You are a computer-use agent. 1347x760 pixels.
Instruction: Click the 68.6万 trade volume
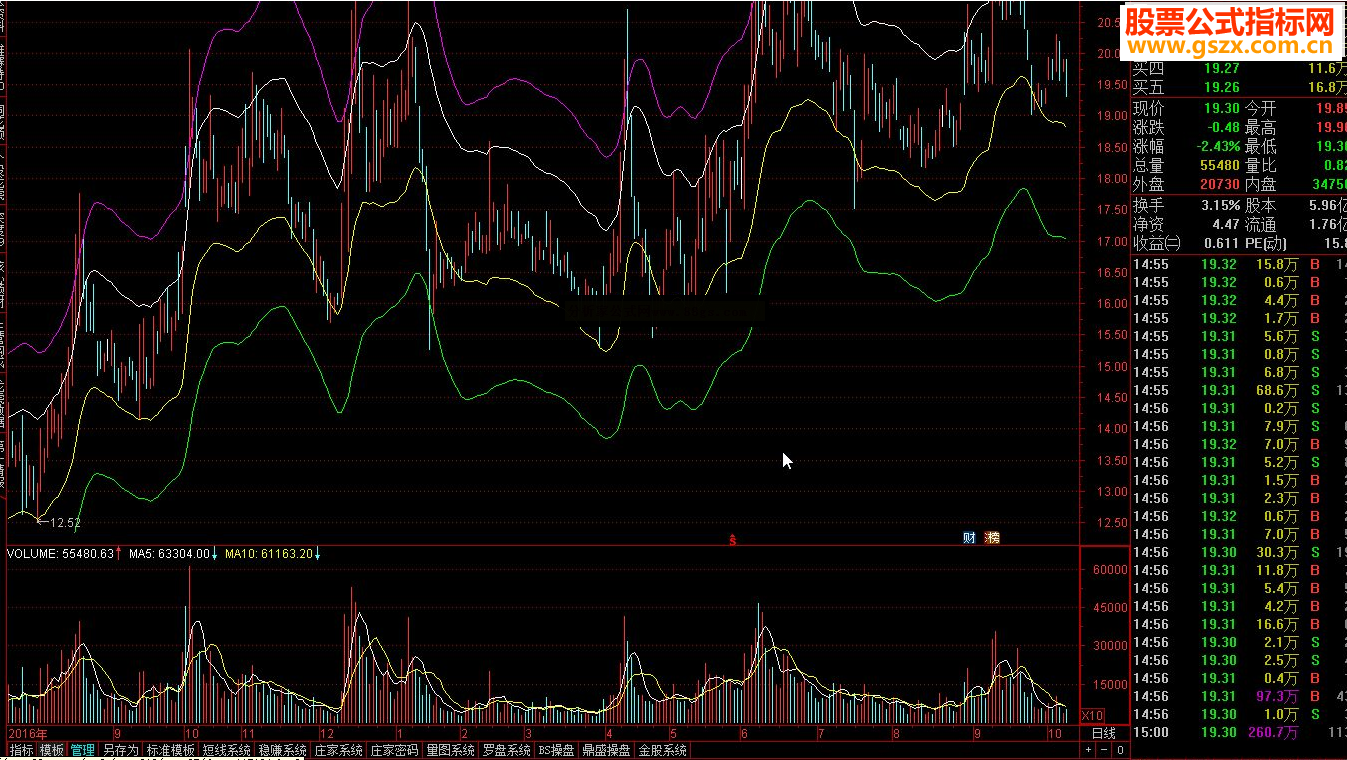[x=1278, y=390]
